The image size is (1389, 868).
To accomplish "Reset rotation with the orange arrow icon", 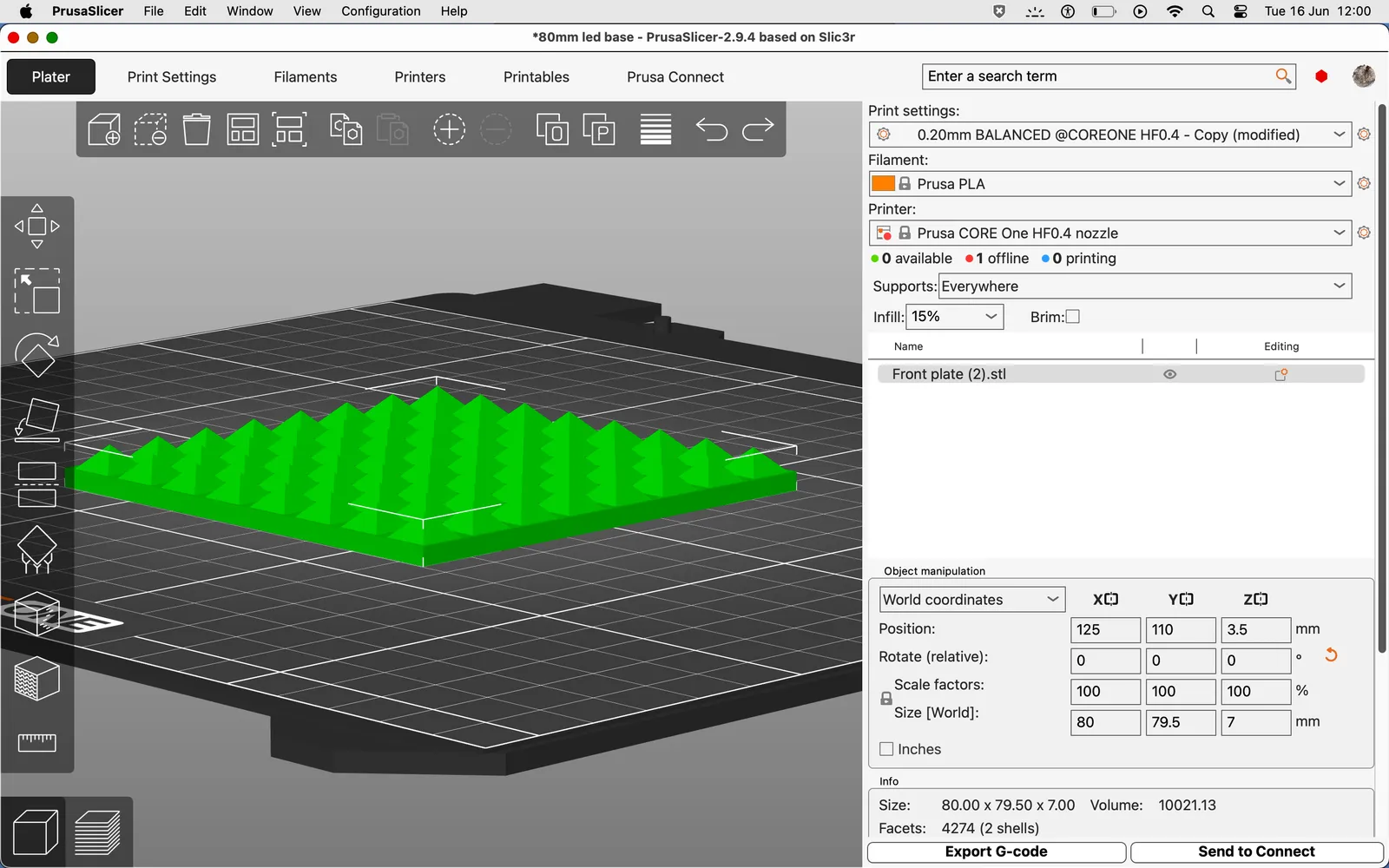I will coord(1331,655).
